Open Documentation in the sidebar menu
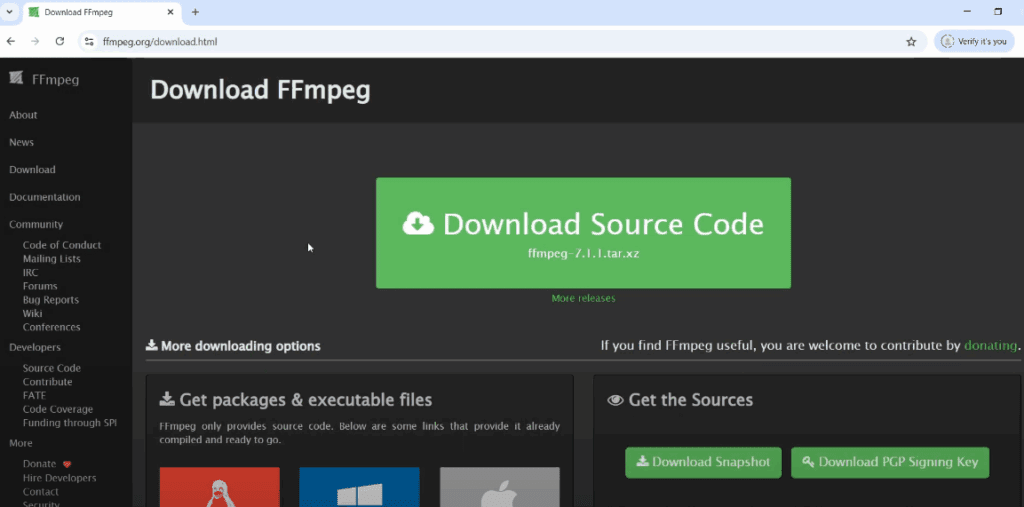 click(44, 197)
